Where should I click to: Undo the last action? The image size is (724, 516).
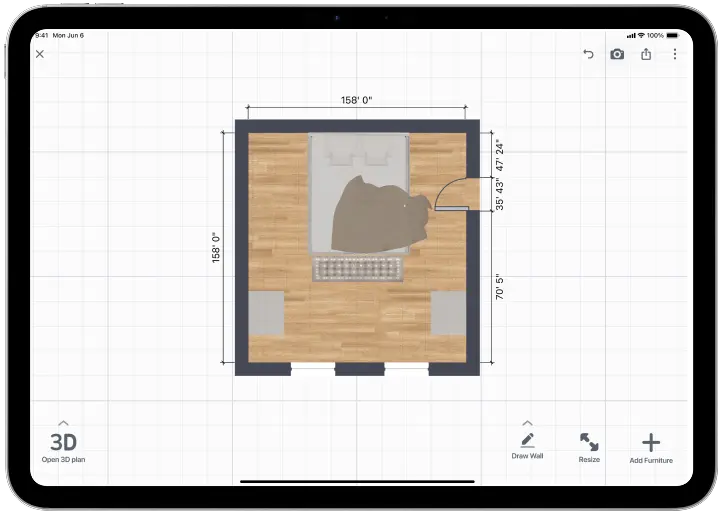[x=588, y=54]
